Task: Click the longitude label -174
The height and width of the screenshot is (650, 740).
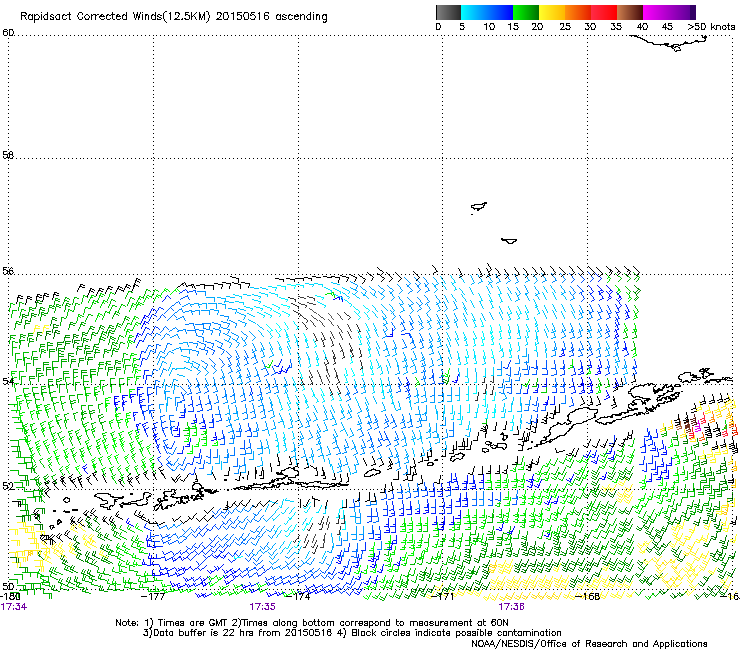Action: point(299,596)
